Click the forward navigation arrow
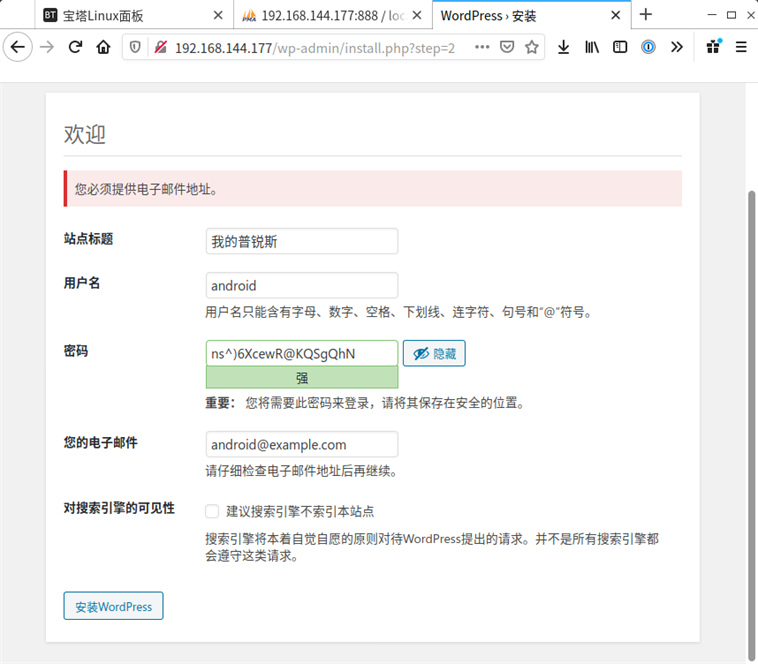 click(47, 47)
